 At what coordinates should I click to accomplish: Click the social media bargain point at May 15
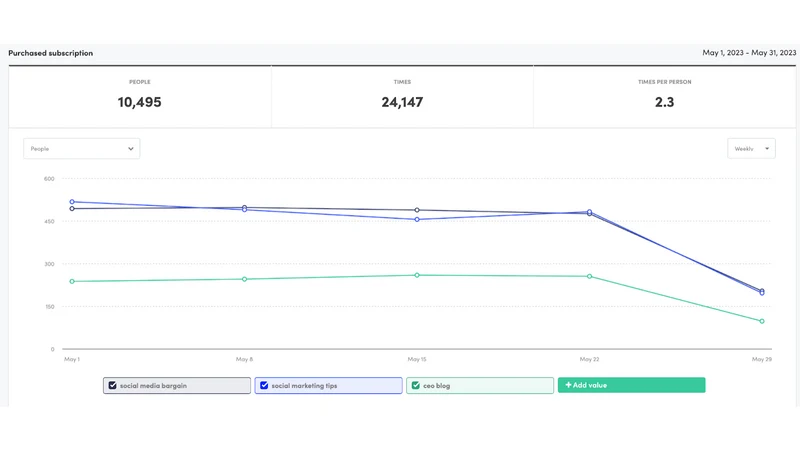coord(417,210)
